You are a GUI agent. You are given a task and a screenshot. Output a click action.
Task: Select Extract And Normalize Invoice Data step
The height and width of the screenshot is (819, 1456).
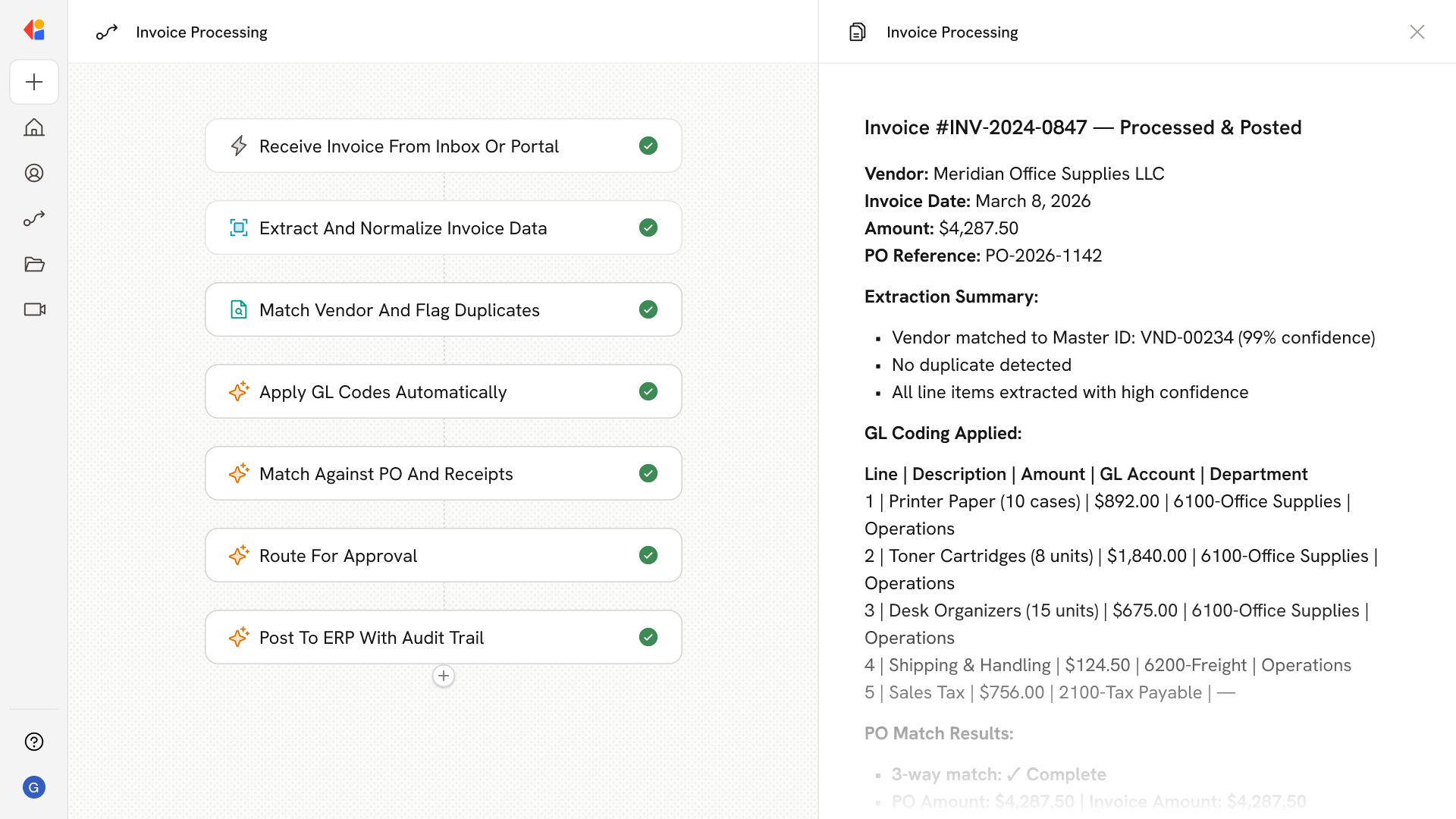tap(403, 227)
